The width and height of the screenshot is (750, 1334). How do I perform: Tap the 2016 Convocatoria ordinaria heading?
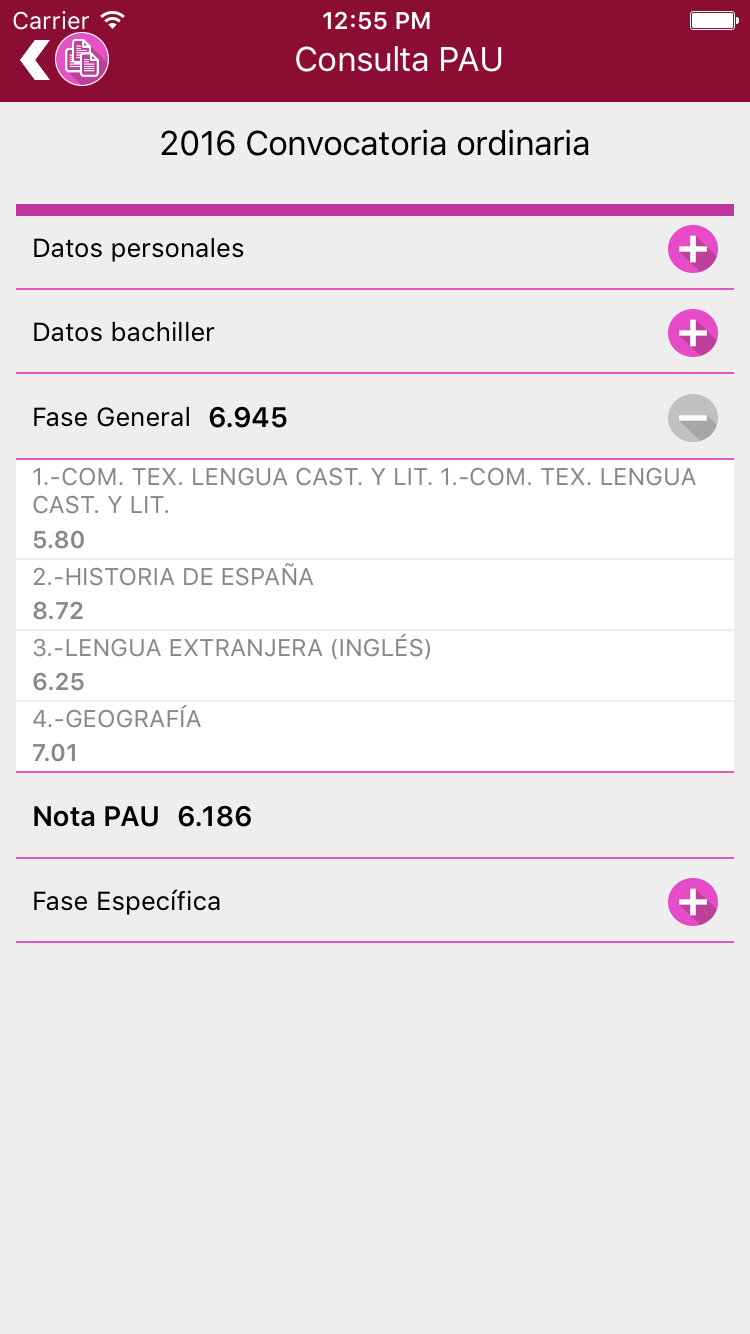[375, 144]
